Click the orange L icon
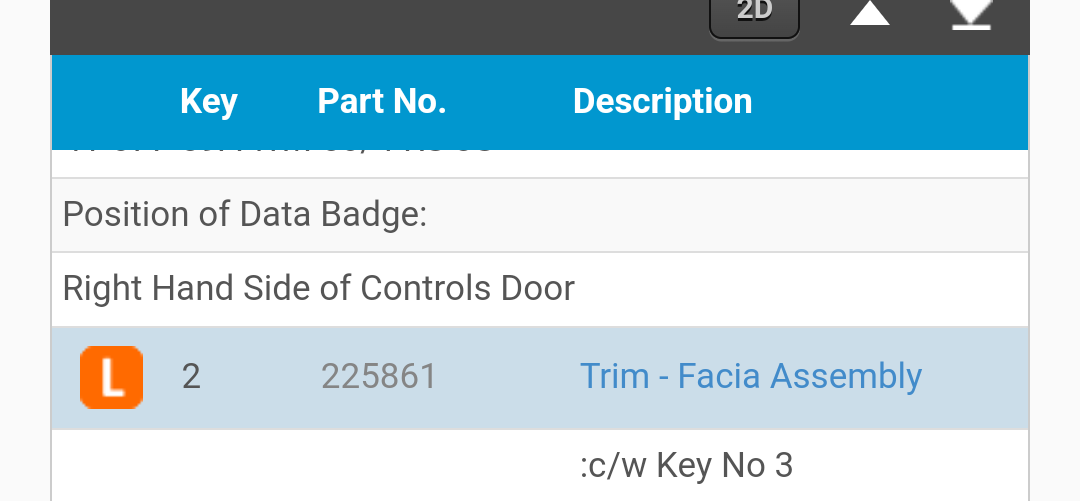 (111, 377)
